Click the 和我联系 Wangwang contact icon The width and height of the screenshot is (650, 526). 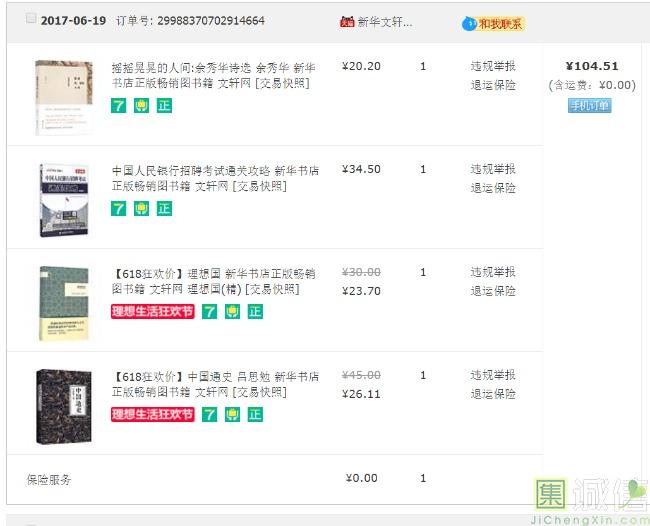pos(493,23)
